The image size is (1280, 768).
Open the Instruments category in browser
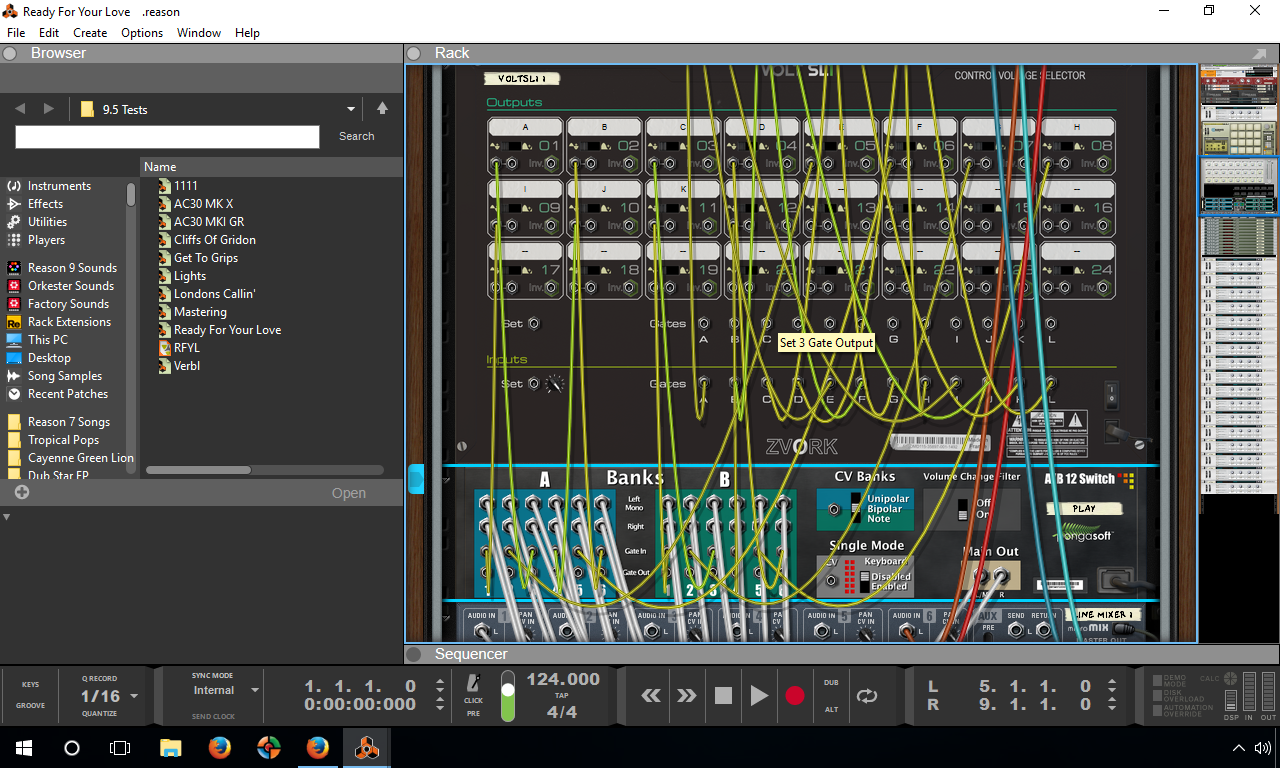(x=49, y=186)
